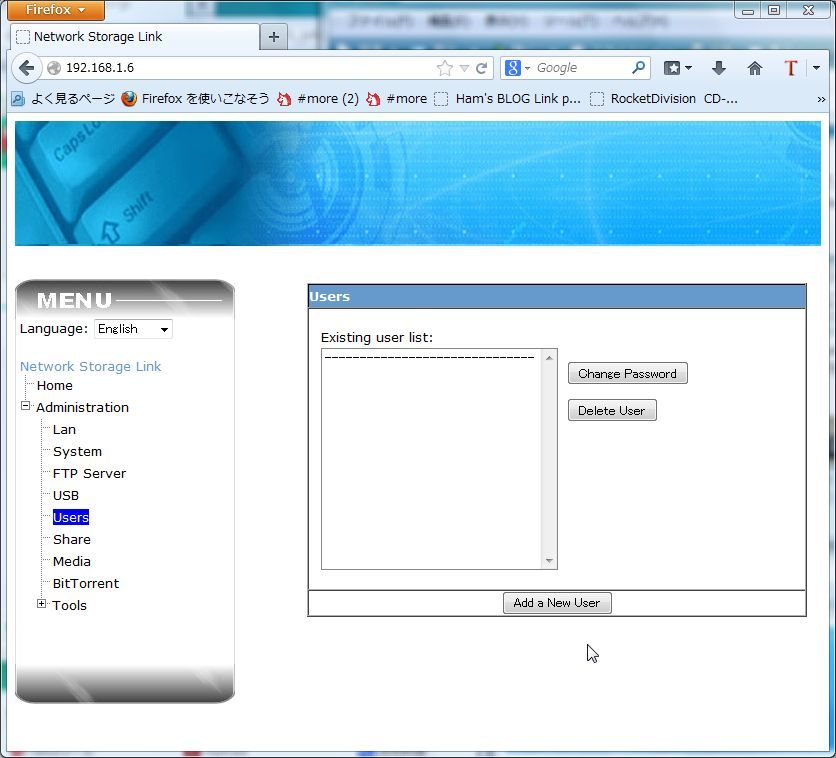Open the URL history dropdown arrow
The height and width of the screenshot is (758, 836).
tap(464, 68)
